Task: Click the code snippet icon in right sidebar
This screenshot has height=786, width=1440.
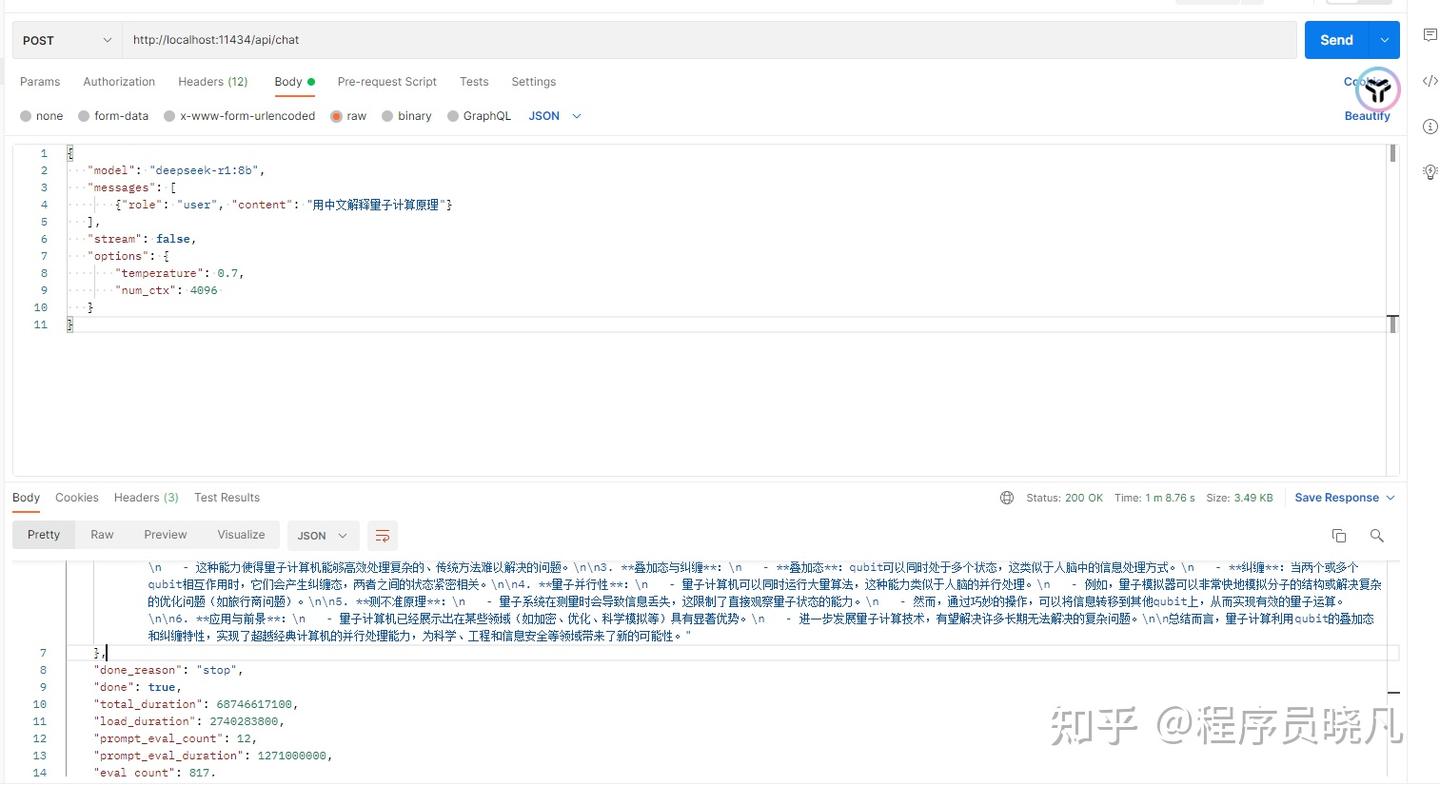Action: 1430,81
